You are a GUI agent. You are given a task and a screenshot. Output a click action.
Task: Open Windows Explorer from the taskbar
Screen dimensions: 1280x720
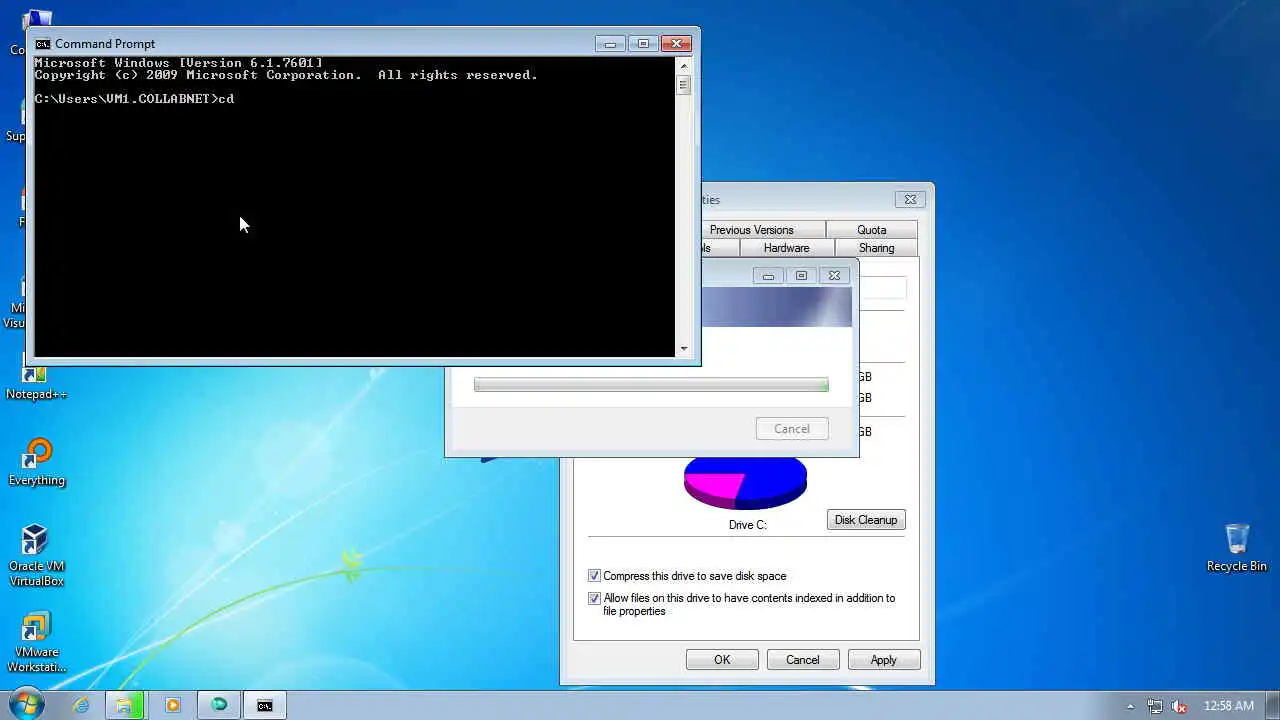124,705
